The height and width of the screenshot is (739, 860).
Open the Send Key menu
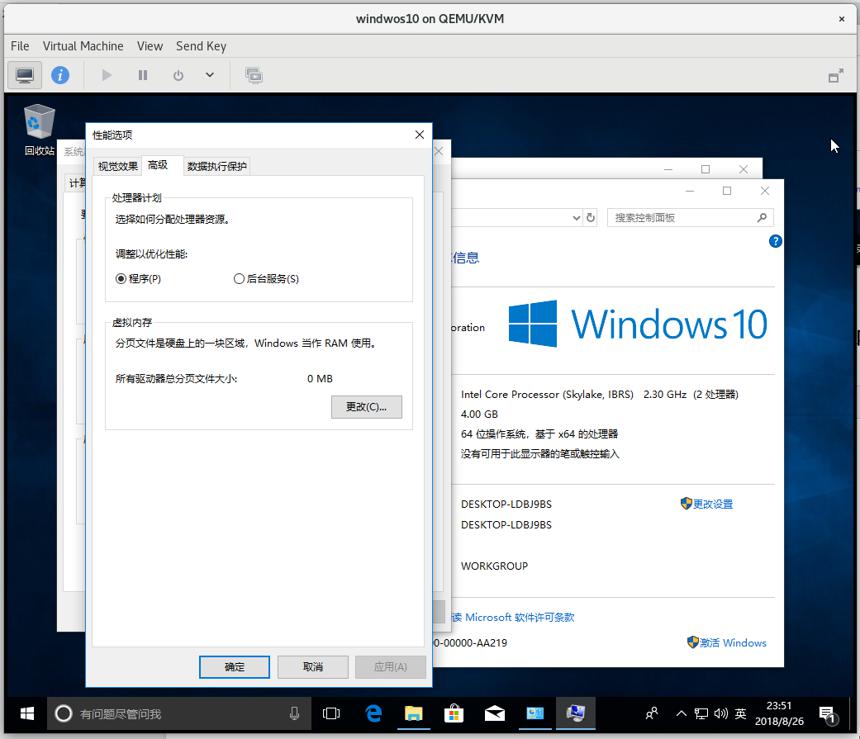201,46
